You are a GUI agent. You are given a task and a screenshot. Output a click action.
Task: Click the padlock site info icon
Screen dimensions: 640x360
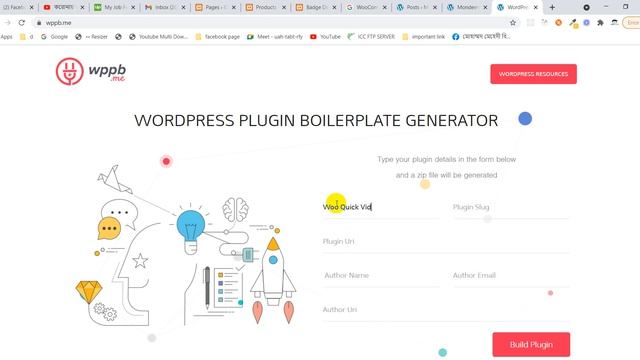point(39,23)
